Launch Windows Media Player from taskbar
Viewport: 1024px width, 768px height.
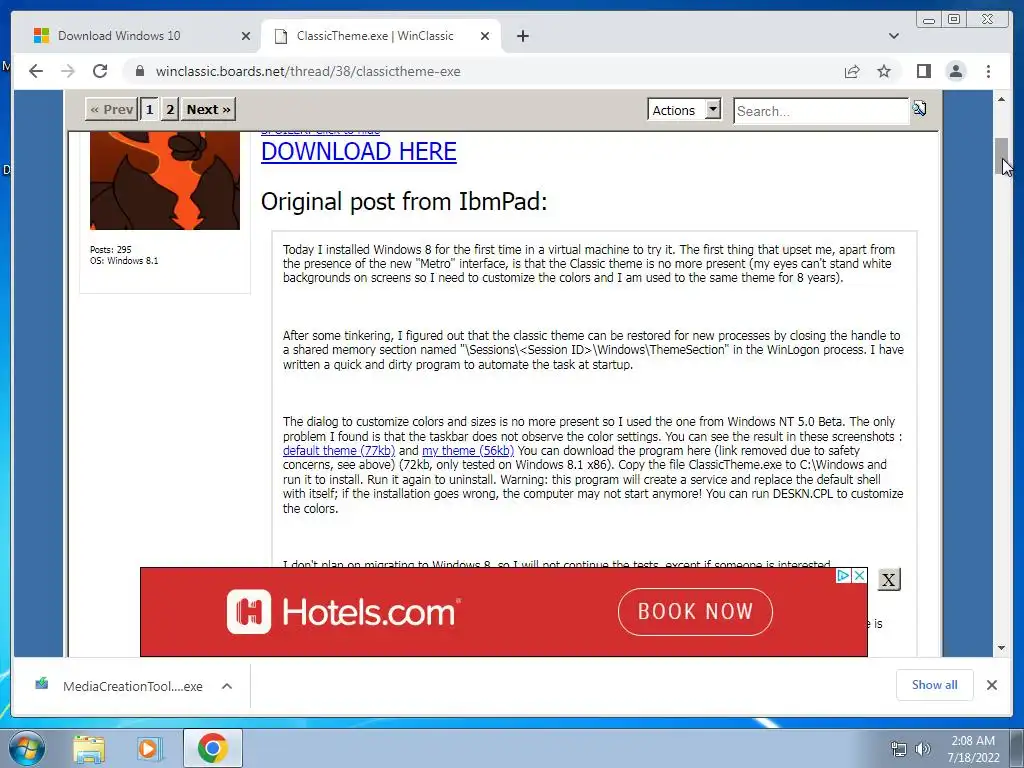coord(148,748)
